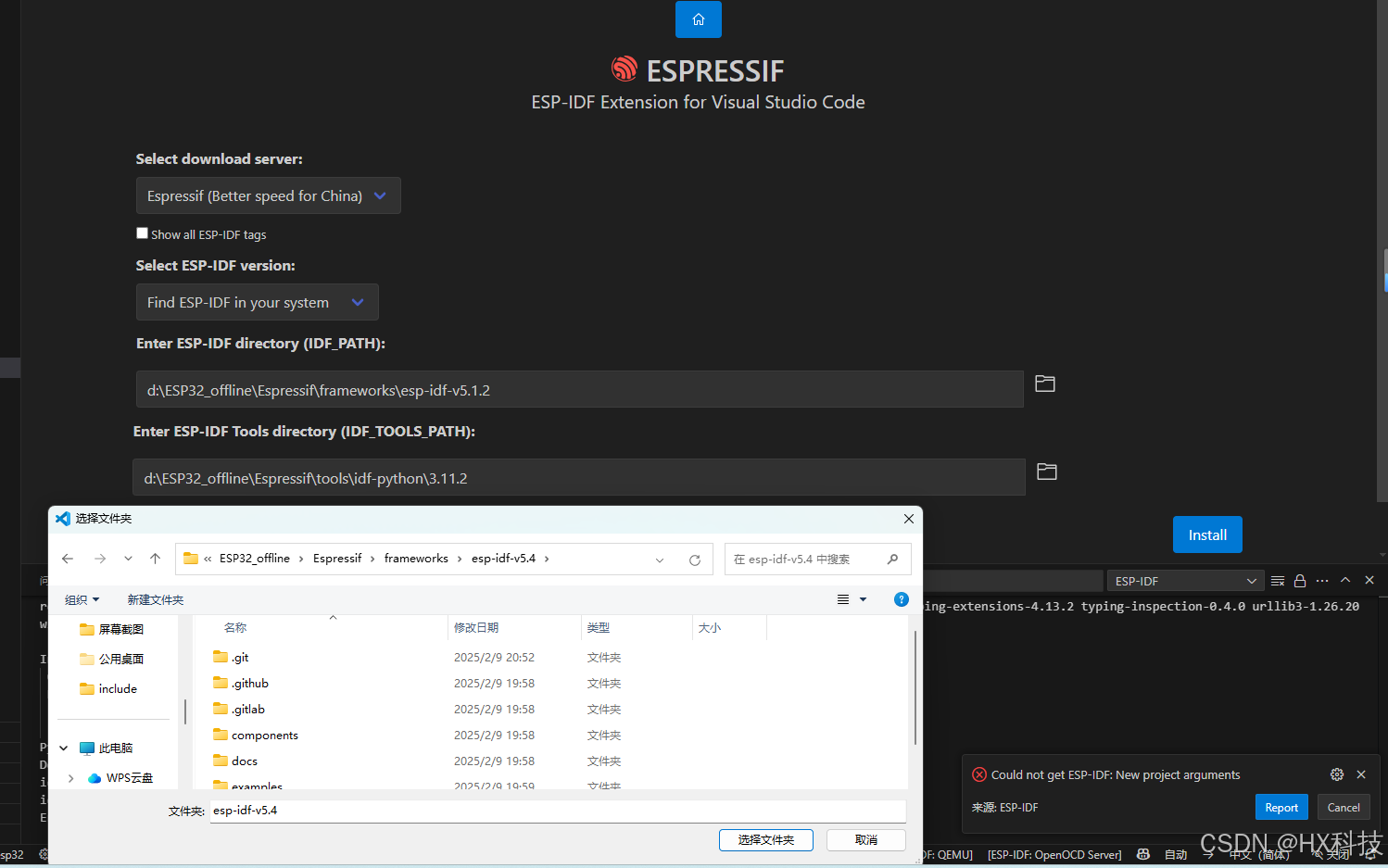Sort by 修改日期 column header
The image size is (1388, 868).
point(476,628)
